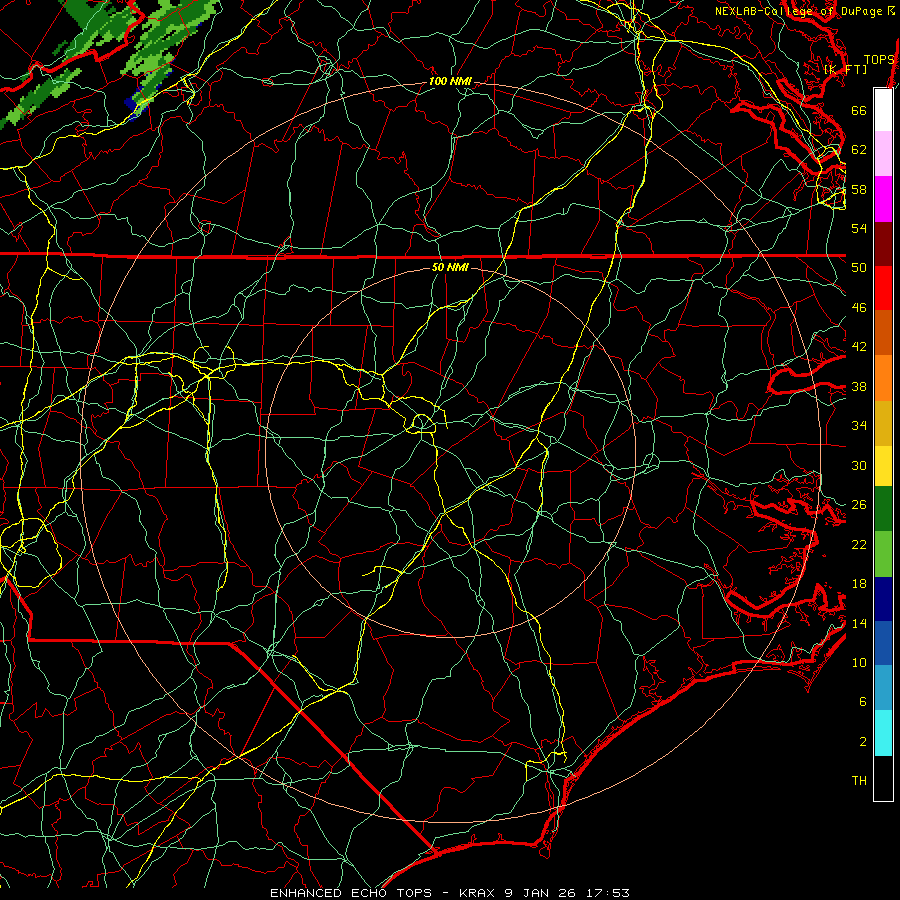Click the '14' legend value
900x900 pixels.
click(x=859, y=624)
